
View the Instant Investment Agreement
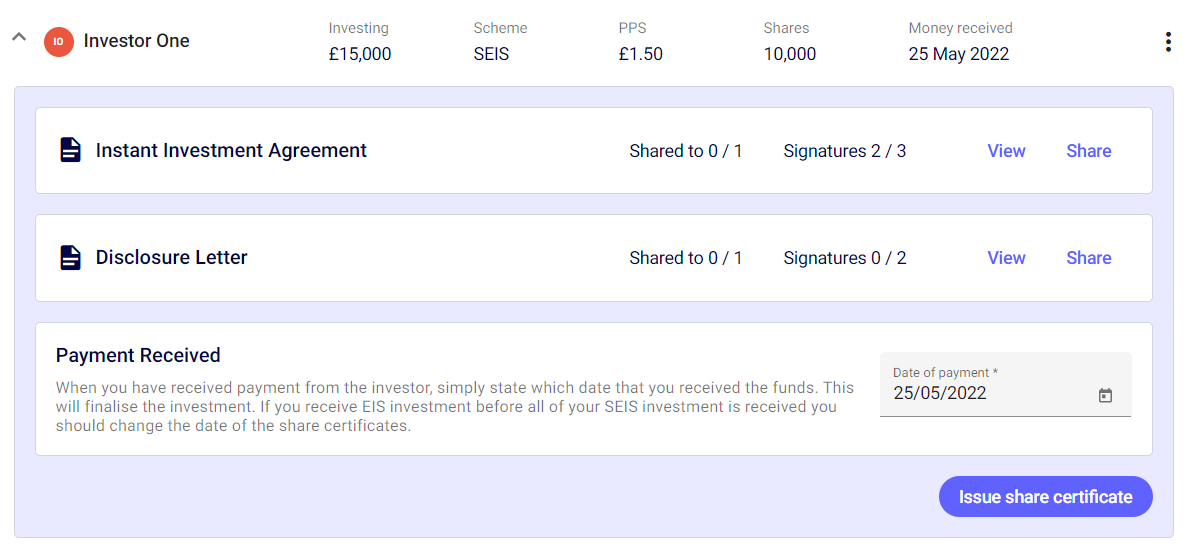point(1006,151)
